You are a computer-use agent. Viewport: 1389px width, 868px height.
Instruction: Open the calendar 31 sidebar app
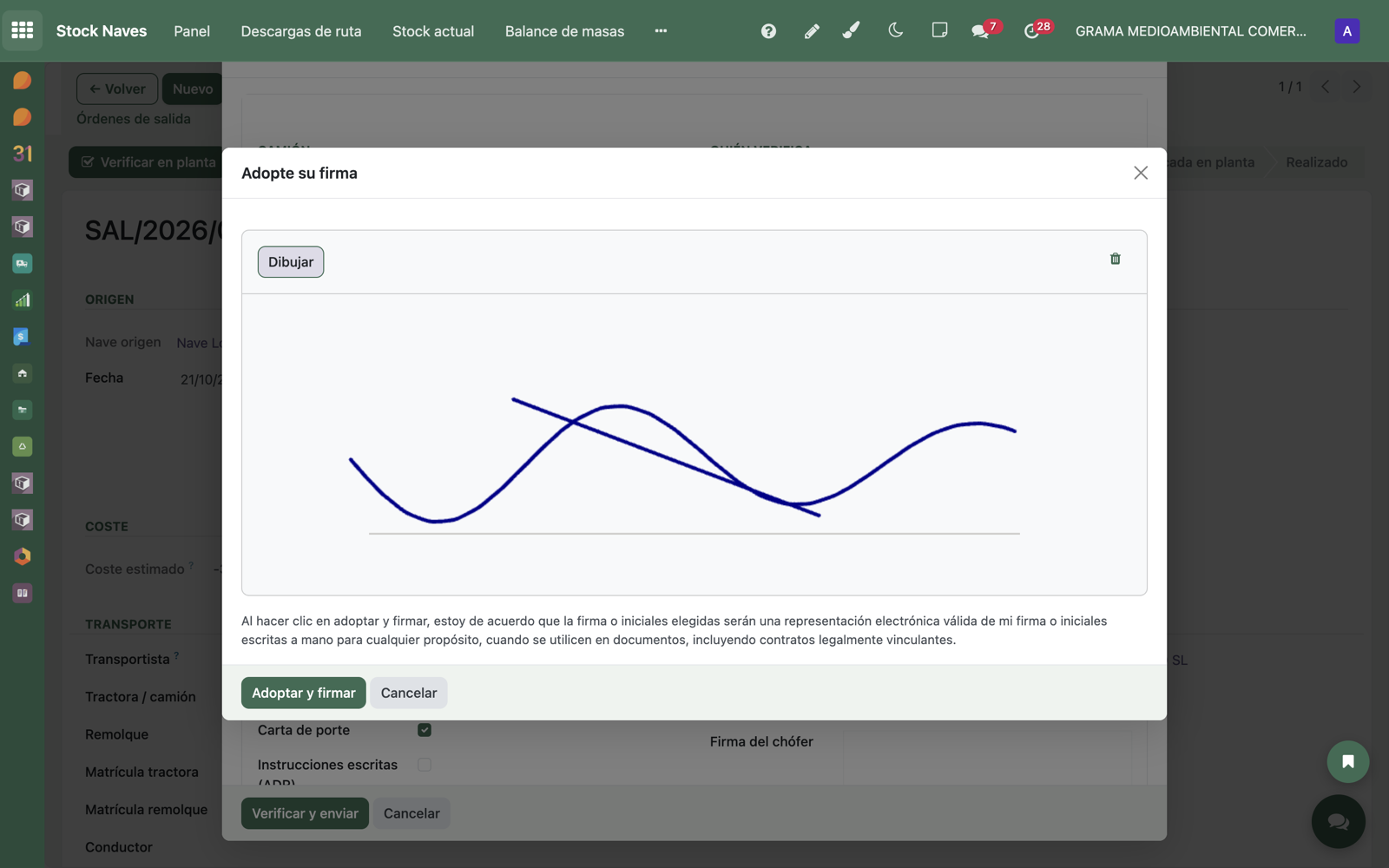click(x=23, y=154)
